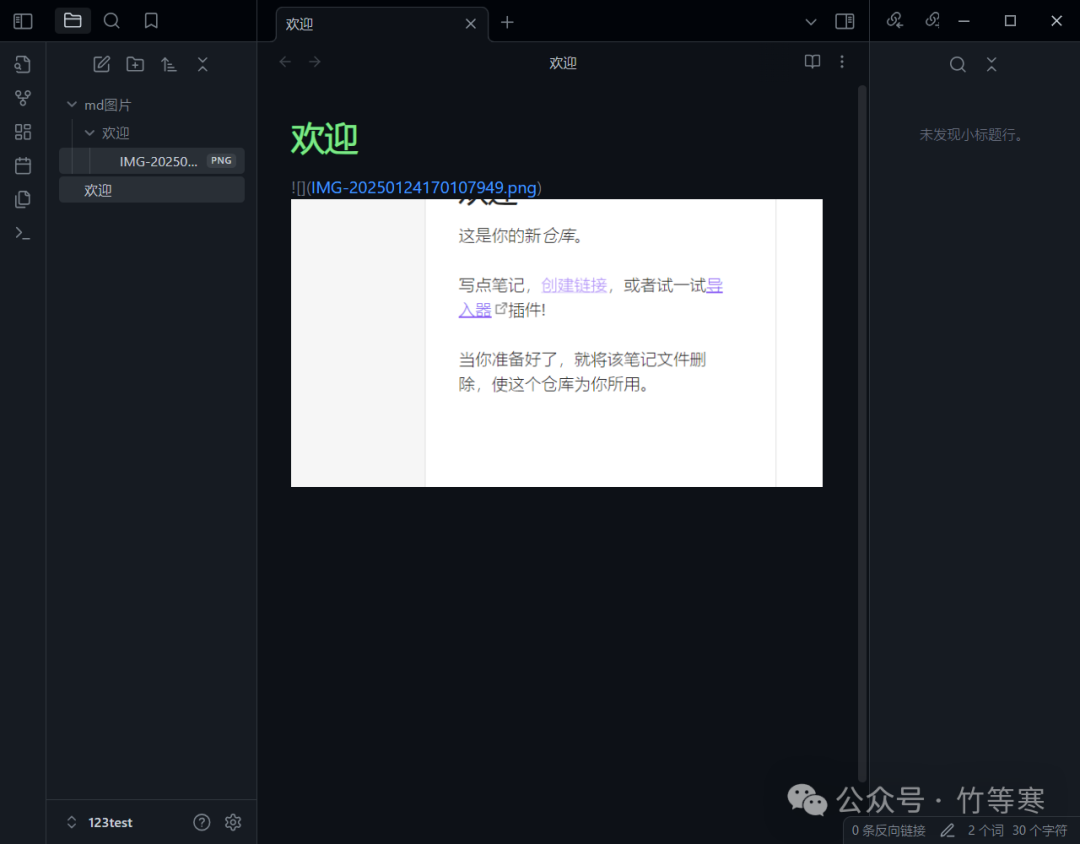Collapse the 欢迎 subfolder
Screen dimensions: 1080x844
pos(90,132)
